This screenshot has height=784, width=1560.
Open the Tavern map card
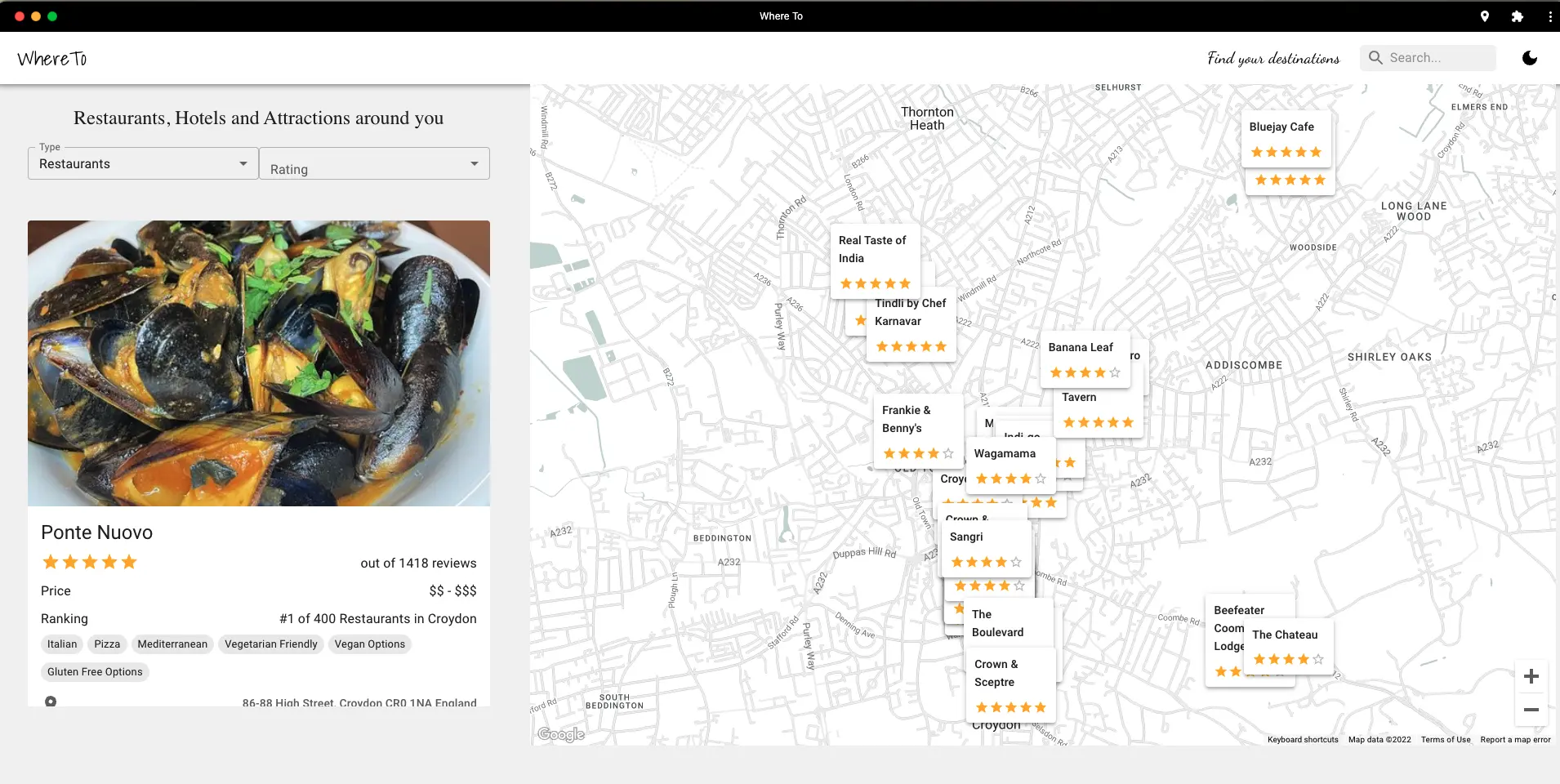1099,411
